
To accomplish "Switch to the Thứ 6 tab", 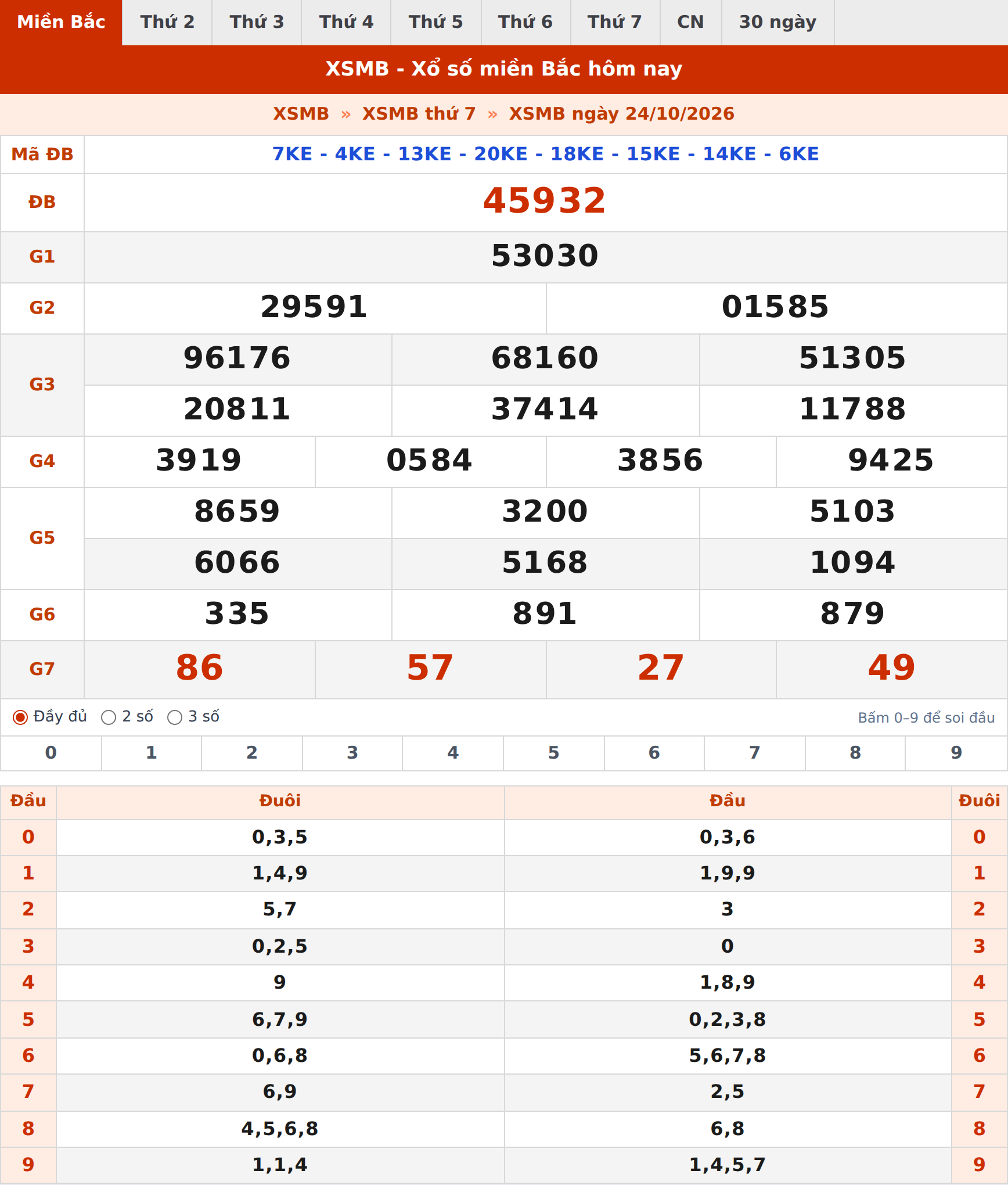I will pyautogui.click(x=526, y=22).
